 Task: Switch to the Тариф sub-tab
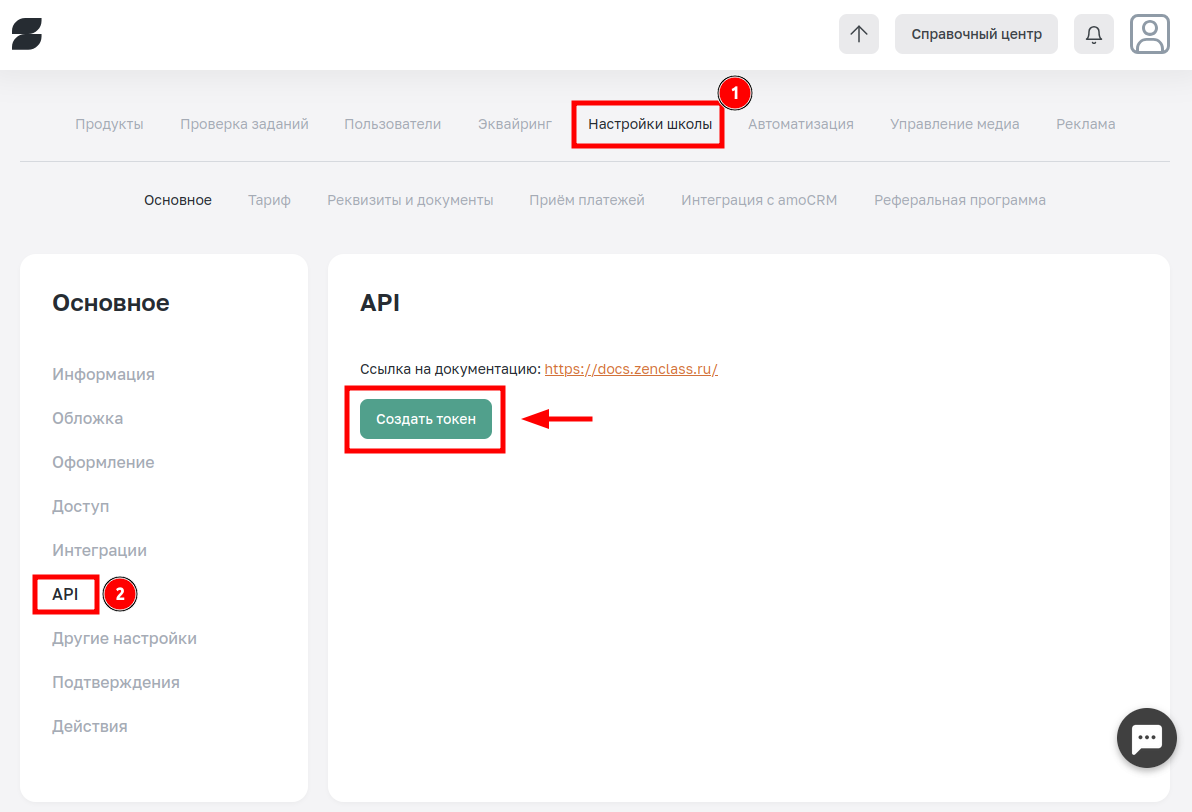269,200
